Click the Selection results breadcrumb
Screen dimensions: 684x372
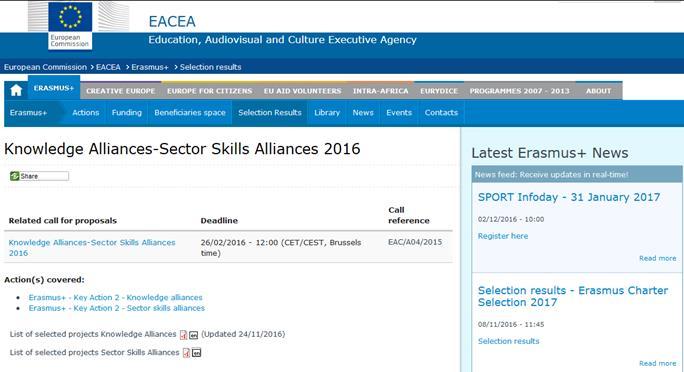(210, 67)
